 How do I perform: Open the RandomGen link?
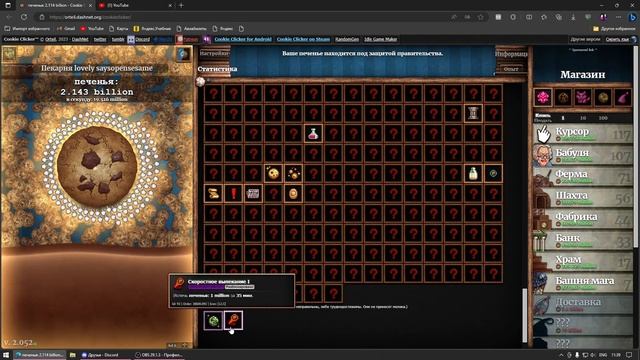[x=347, y=39]
